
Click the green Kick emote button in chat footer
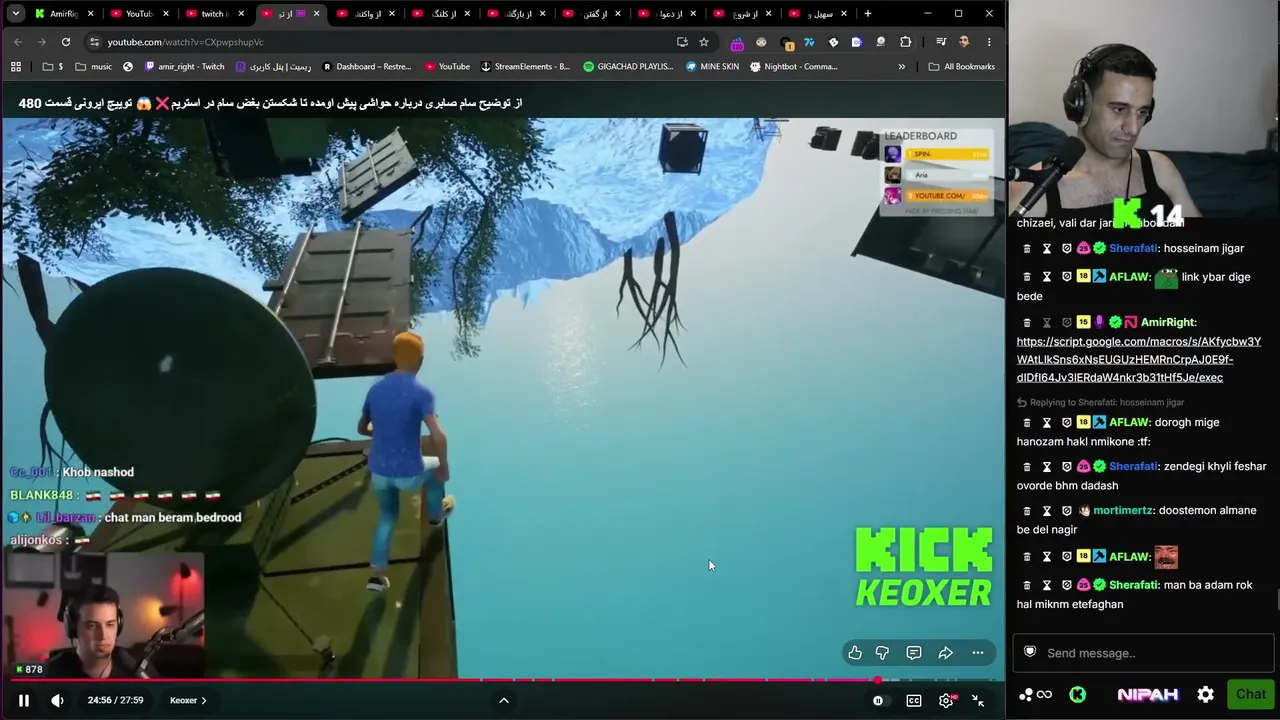click(1077, 694)
